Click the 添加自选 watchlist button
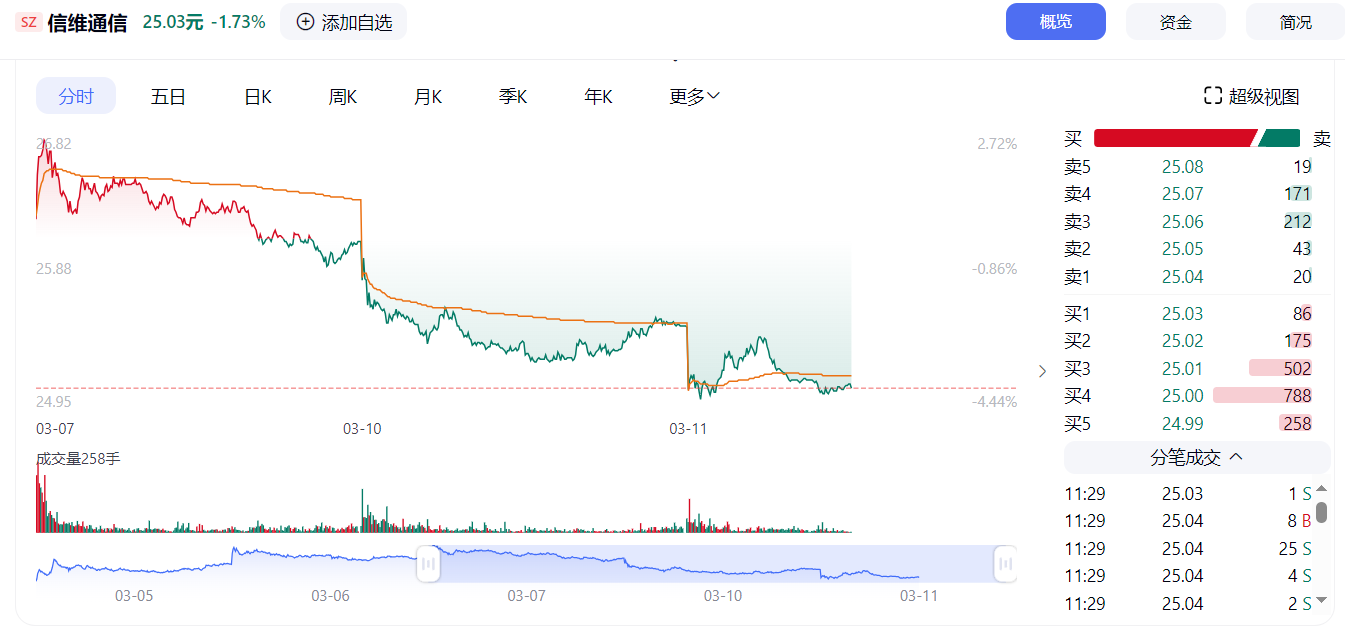This screenshot has height=635, width=1345. [343, 21]
